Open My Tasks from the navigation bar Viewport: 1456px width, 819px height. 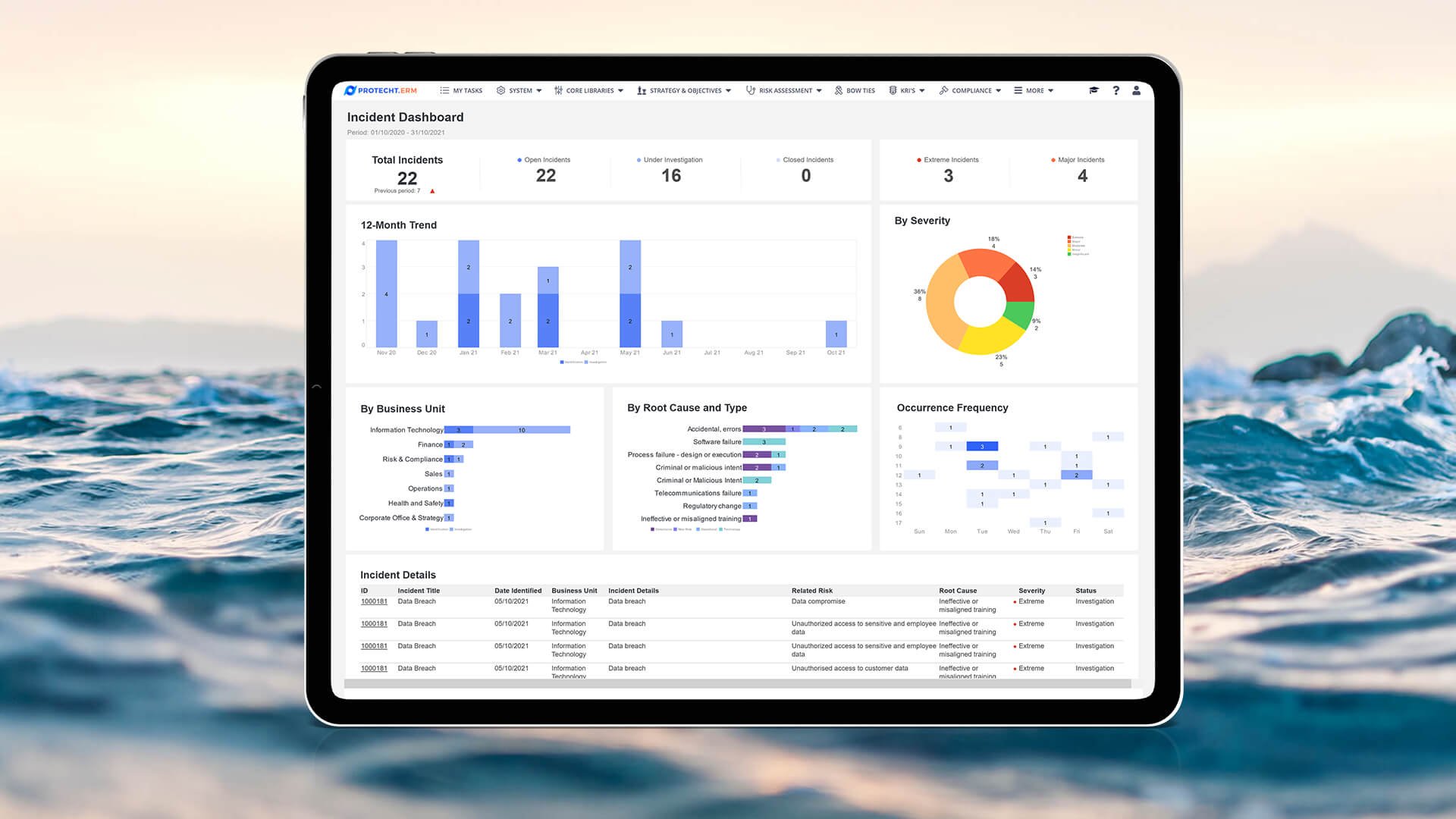click(460, 90)
